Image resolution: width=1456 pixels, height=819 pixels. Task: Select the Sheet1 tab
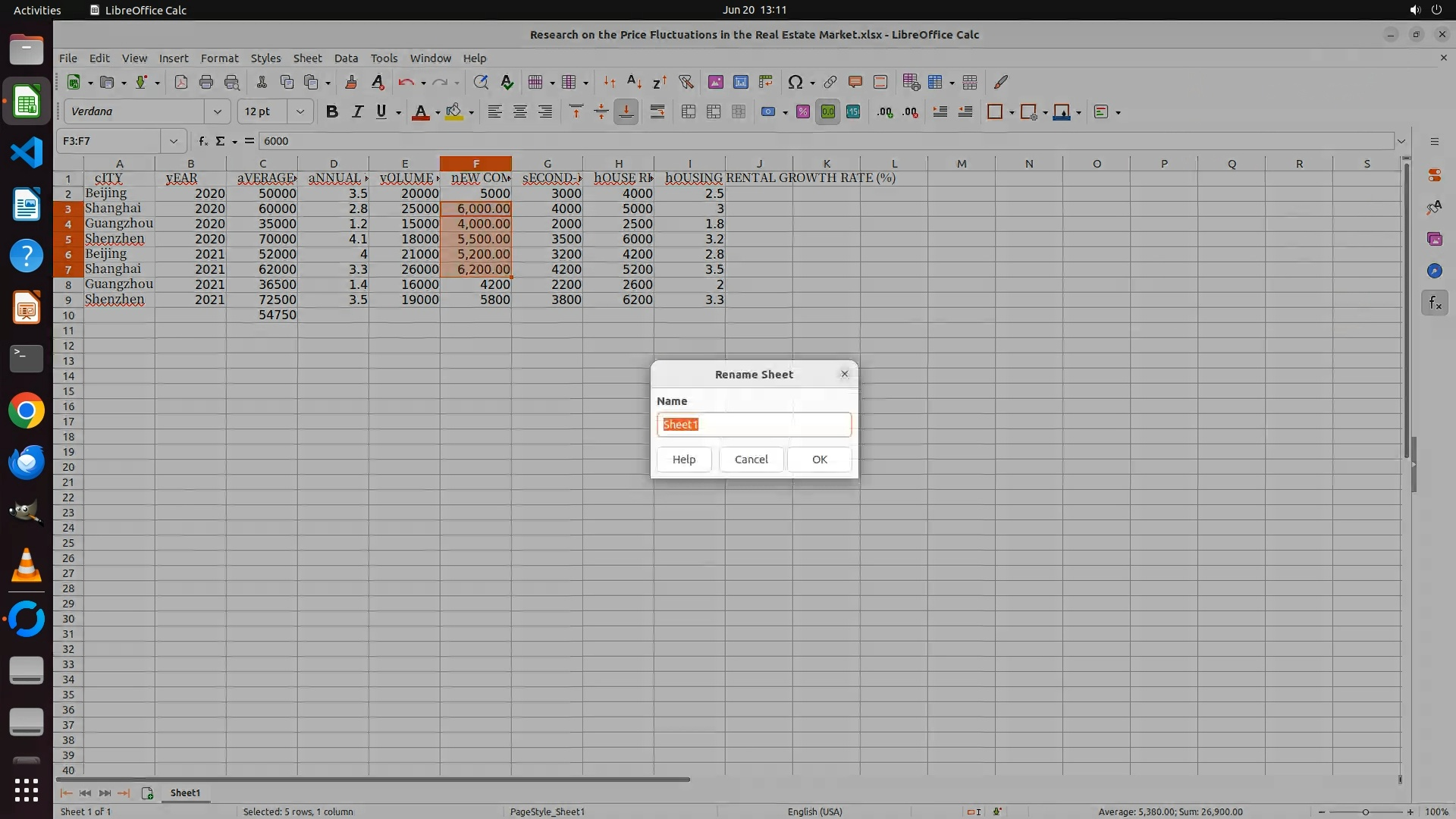coord(185,793)
